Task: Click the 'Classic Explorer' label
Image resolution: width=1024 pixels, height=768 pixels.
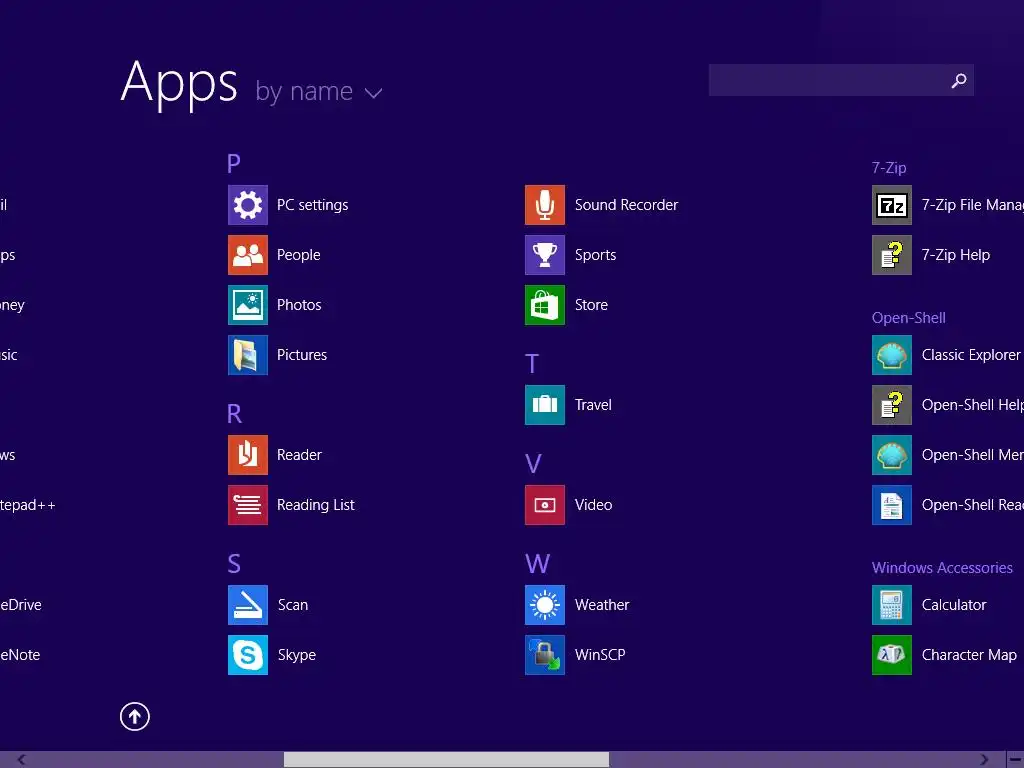Action: click(970, 355)
